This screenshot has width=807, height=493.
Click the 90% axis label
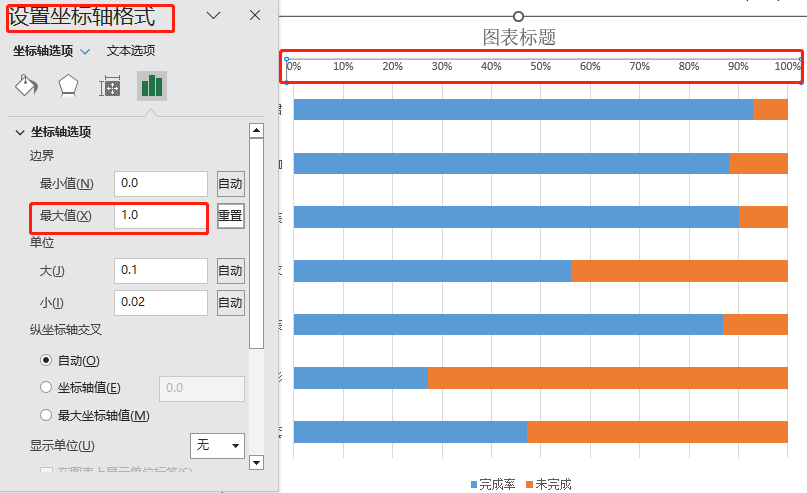coord(738,66)
